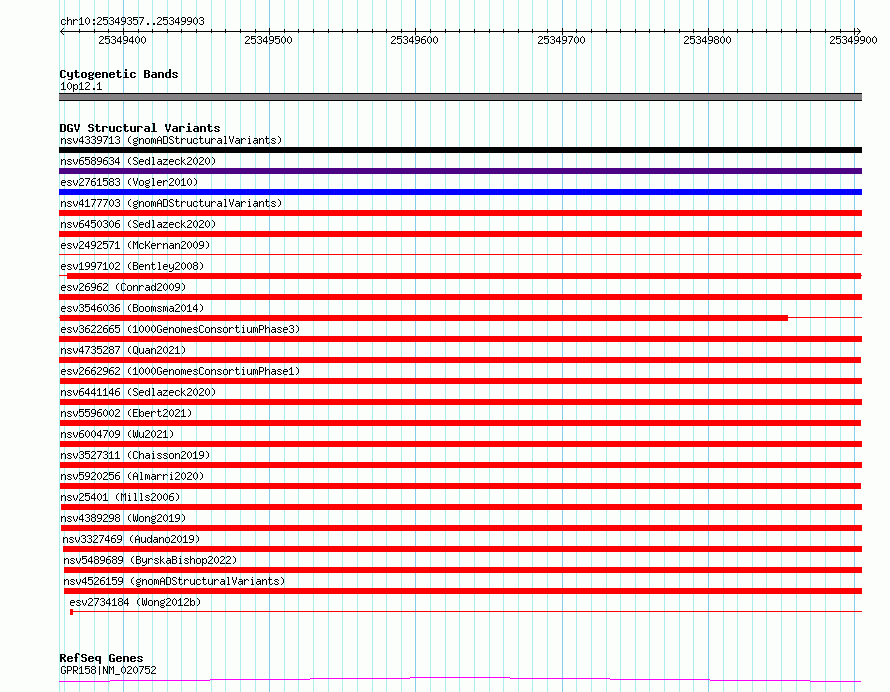The image size is (890, 692).
Task: Select variant esv3546036 (Boomsma2014) label
Action: 132,308
